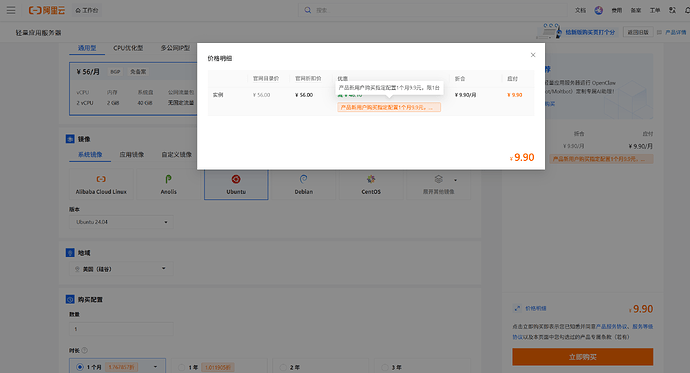
Task: Click the top search box
Action: [x=433, y=10]
